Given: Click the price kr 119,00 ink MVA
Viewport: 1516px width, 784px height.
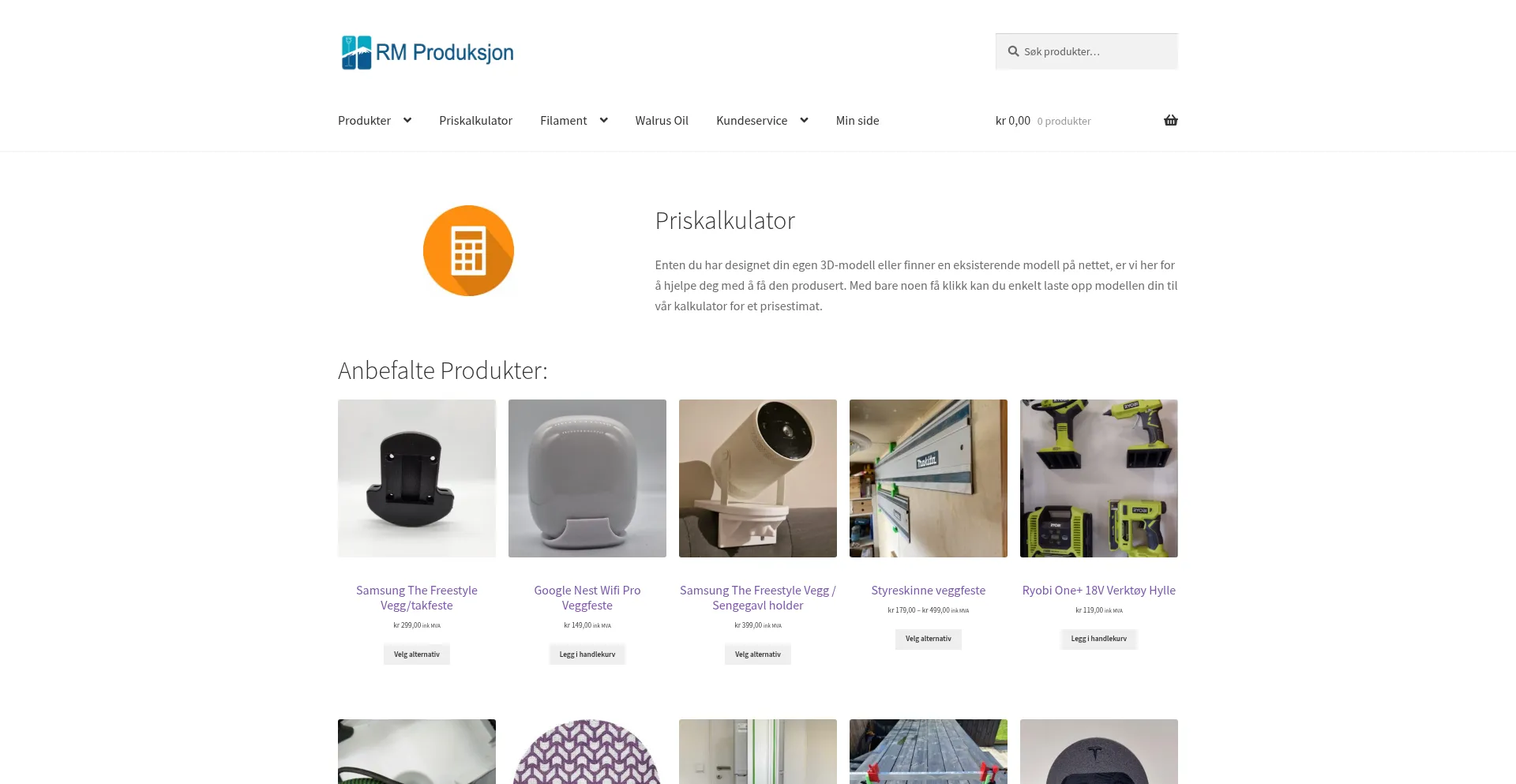Looking at the screenshot, I should tap(1099, 610).
